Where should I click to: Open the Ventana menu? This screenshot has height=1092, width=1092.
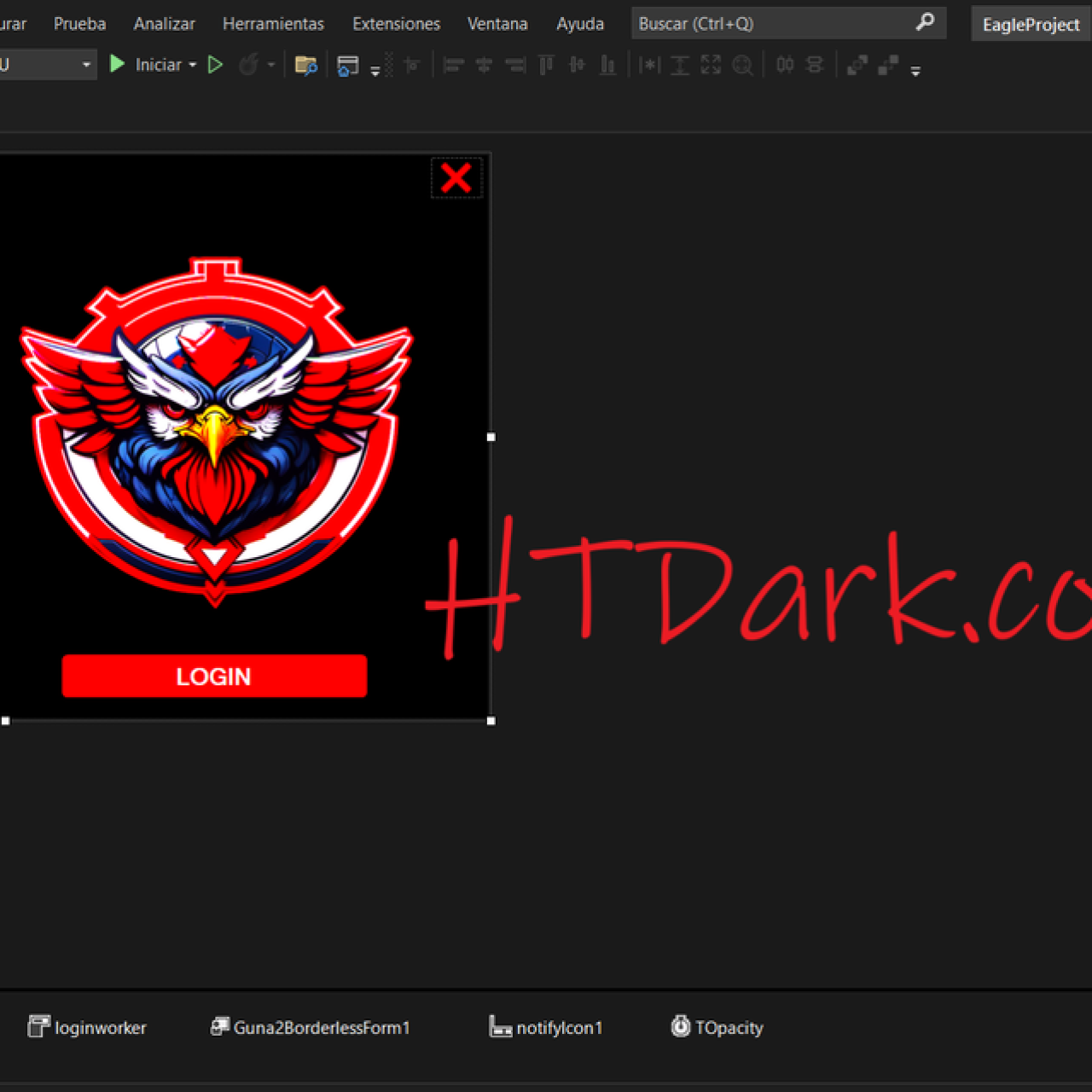497,24
